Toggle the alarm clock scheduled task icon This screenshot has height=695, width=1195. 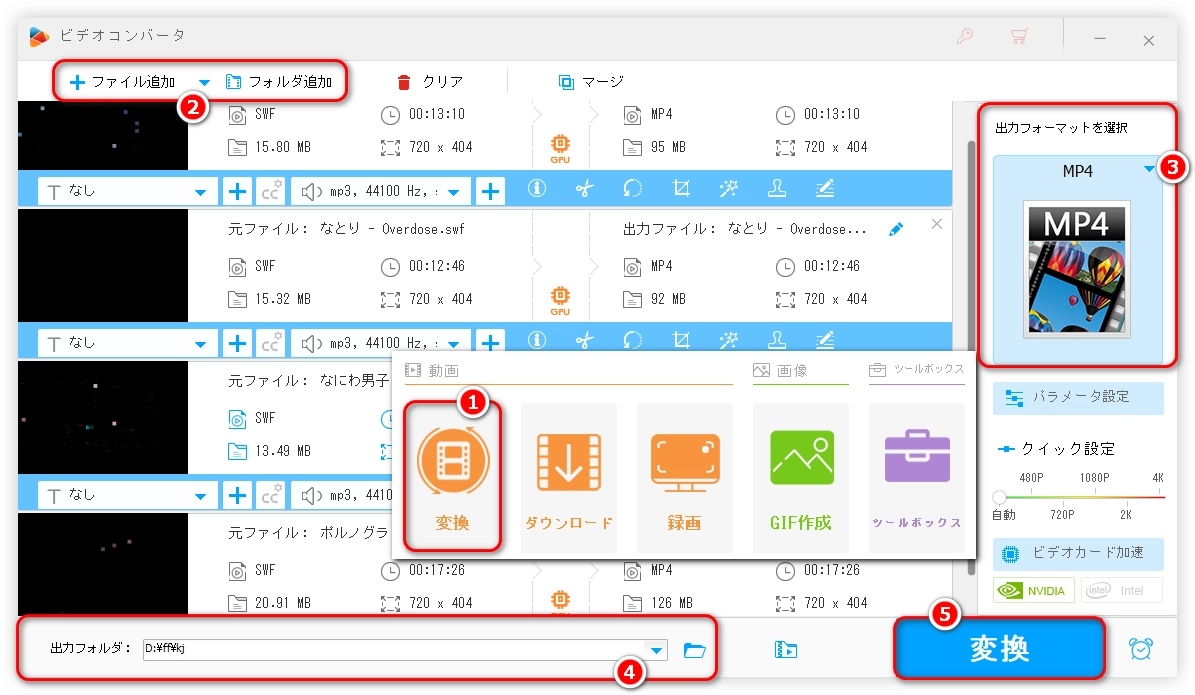pyautogui.click(x=1140, y=648)
